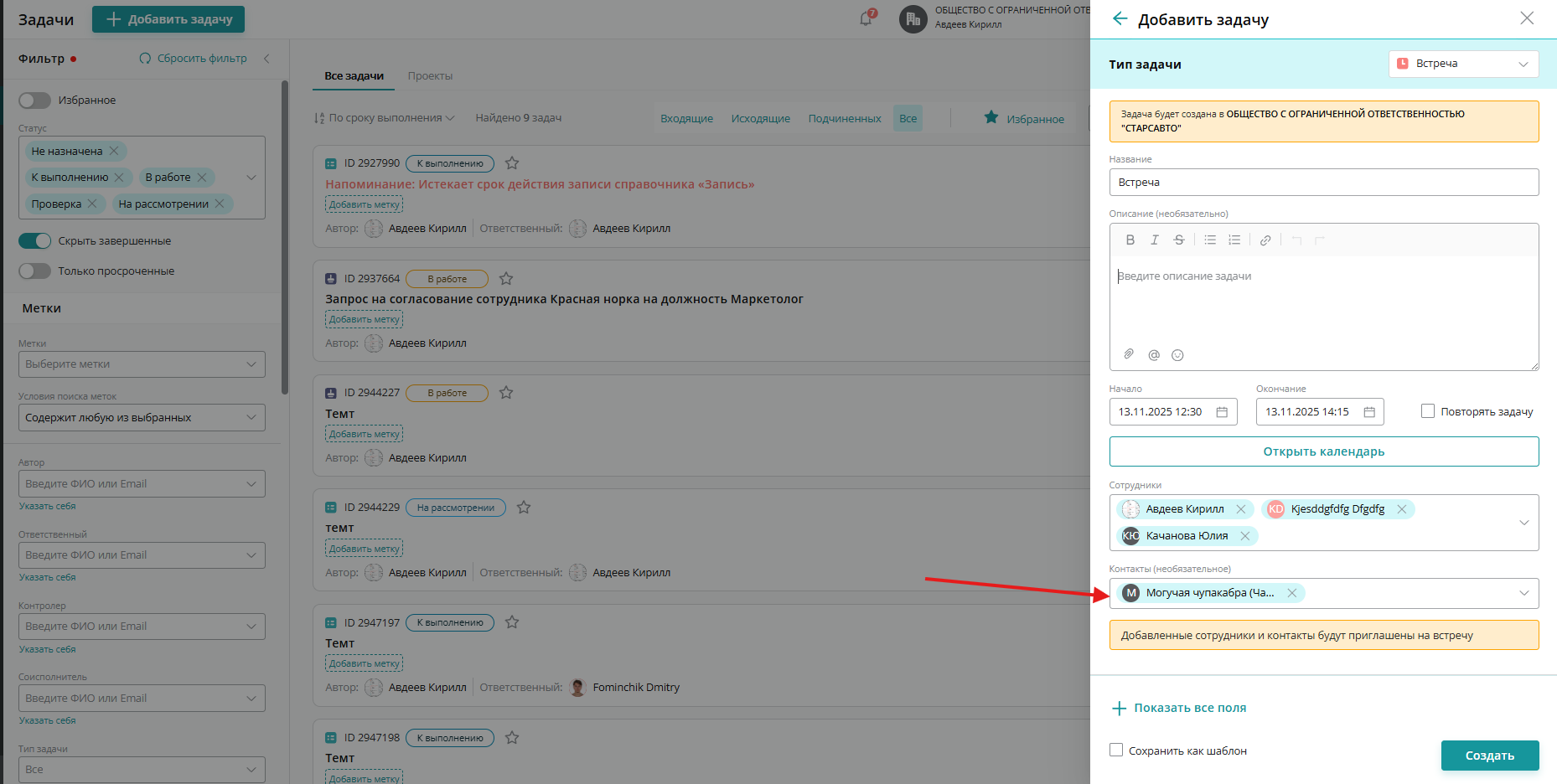1557x784 pixels.
Task: Open the Ответственный filter dropdown
Action: point(142,555)
